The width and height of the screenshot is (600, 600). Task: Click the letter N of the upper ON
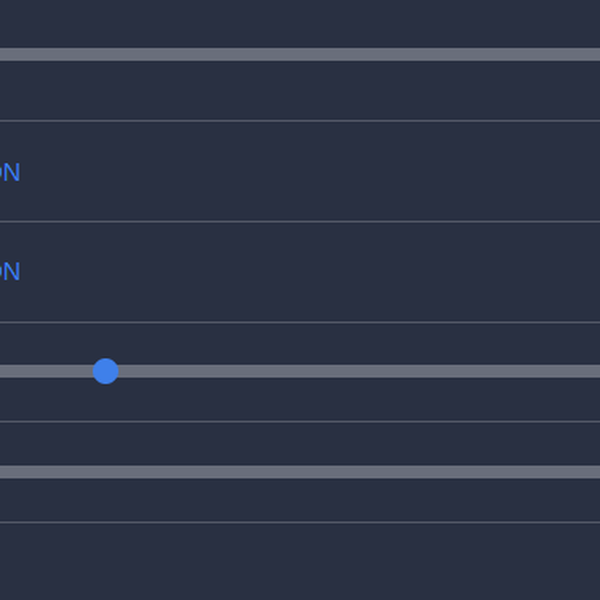[13, 173]
